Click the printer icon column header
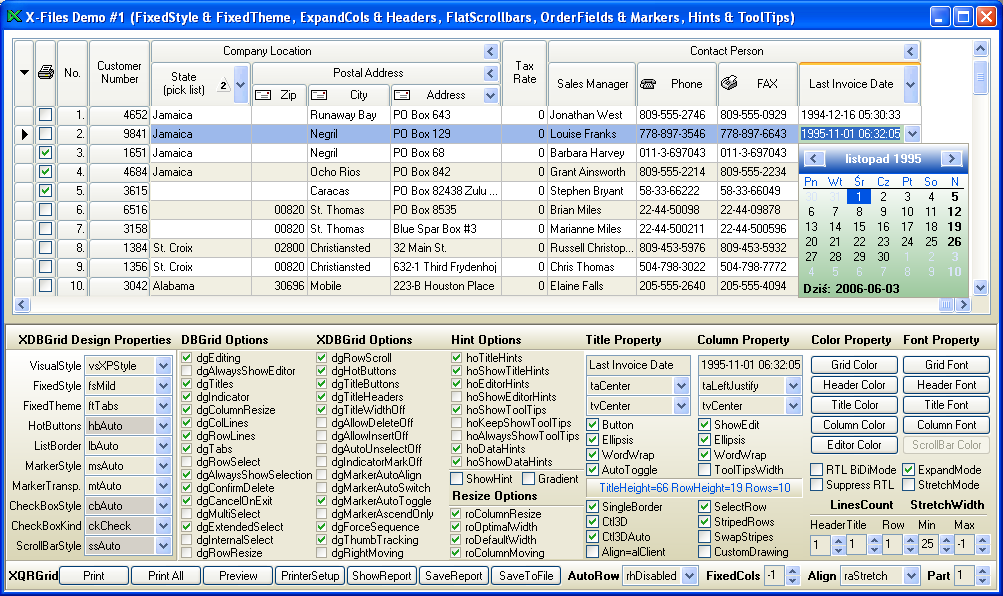Viewport: 1003px width, 596px height. (x=45, y=72)
